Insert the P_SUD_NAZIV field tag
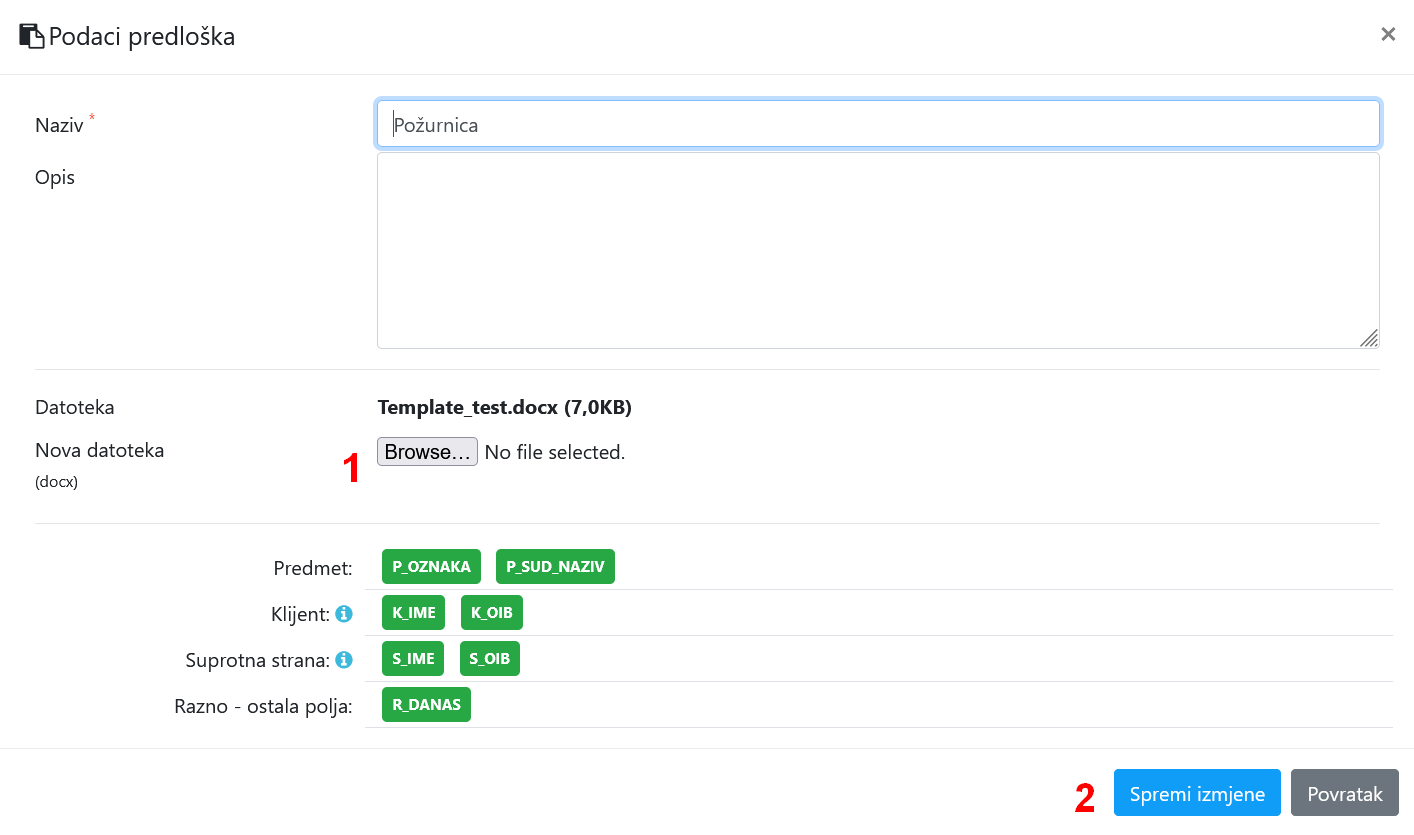Viewport: 1414px width, 835px height. pos(555,566)
